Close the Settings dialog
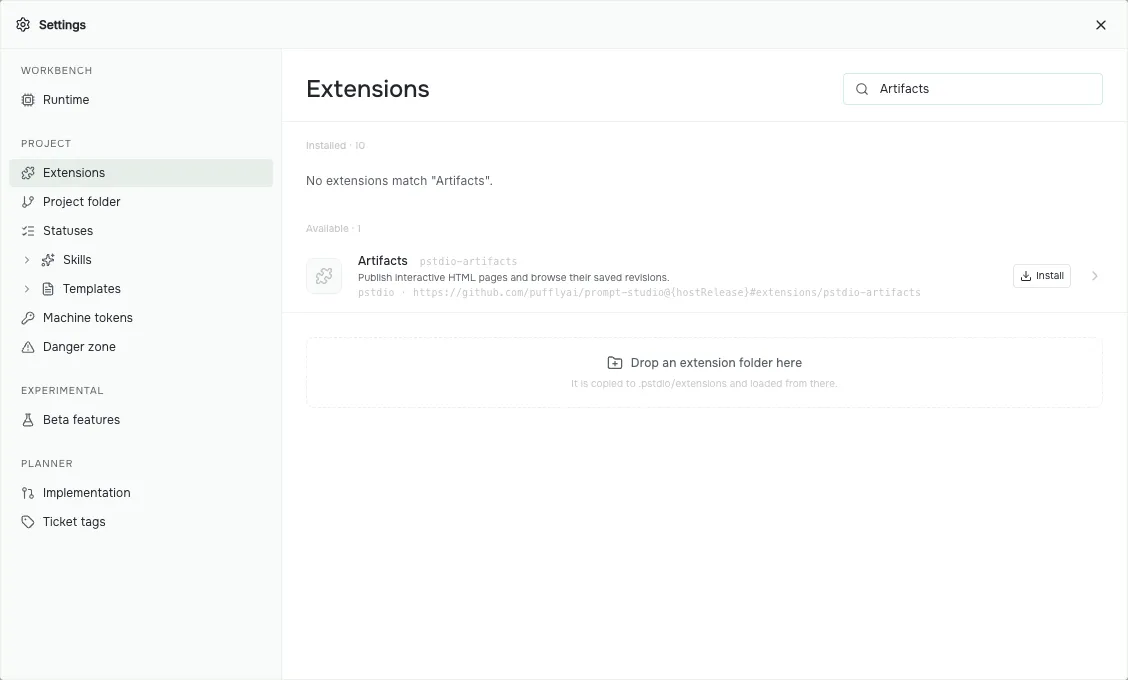Image resolution: width=1128 pixels, height=680 pixels. pyautogui.click(x=1101, y=25)
